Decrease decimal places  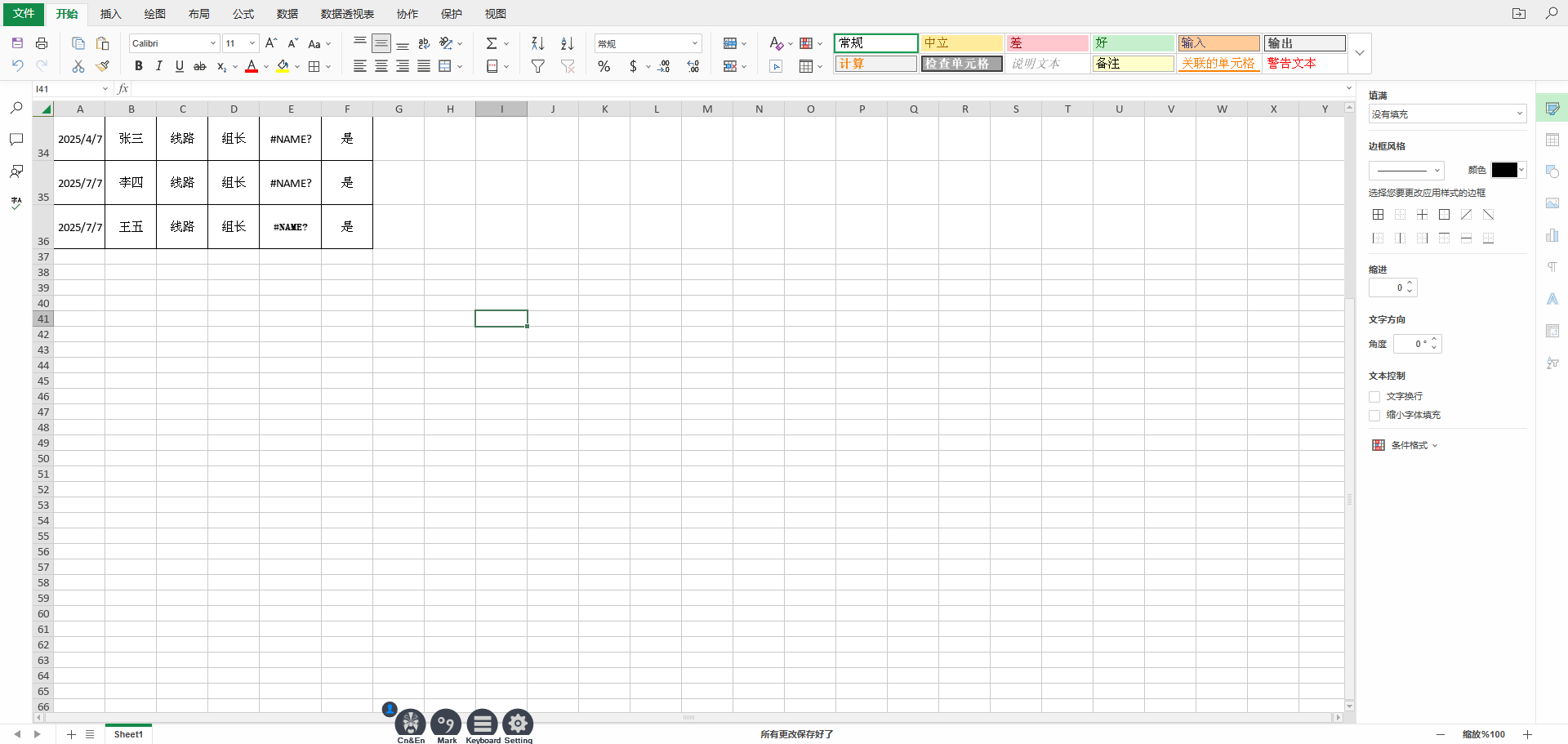[x=664, y=66]
